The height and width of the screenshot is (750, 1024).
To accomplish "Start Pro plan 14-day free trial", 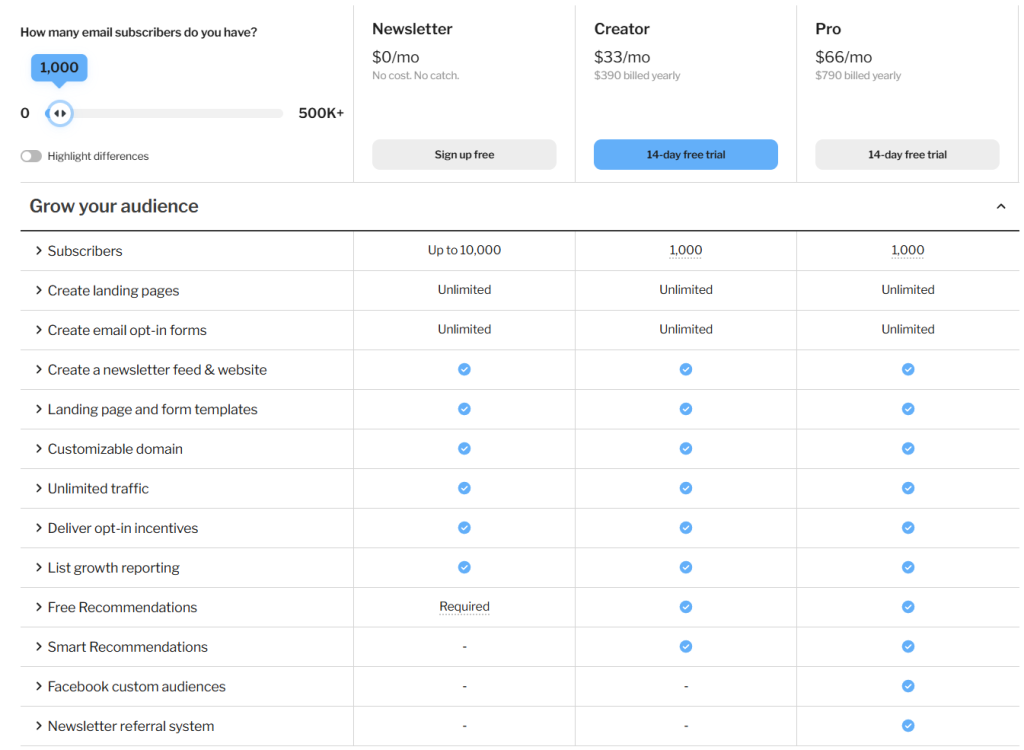I will pyautogui.click(x=907, y=155).
